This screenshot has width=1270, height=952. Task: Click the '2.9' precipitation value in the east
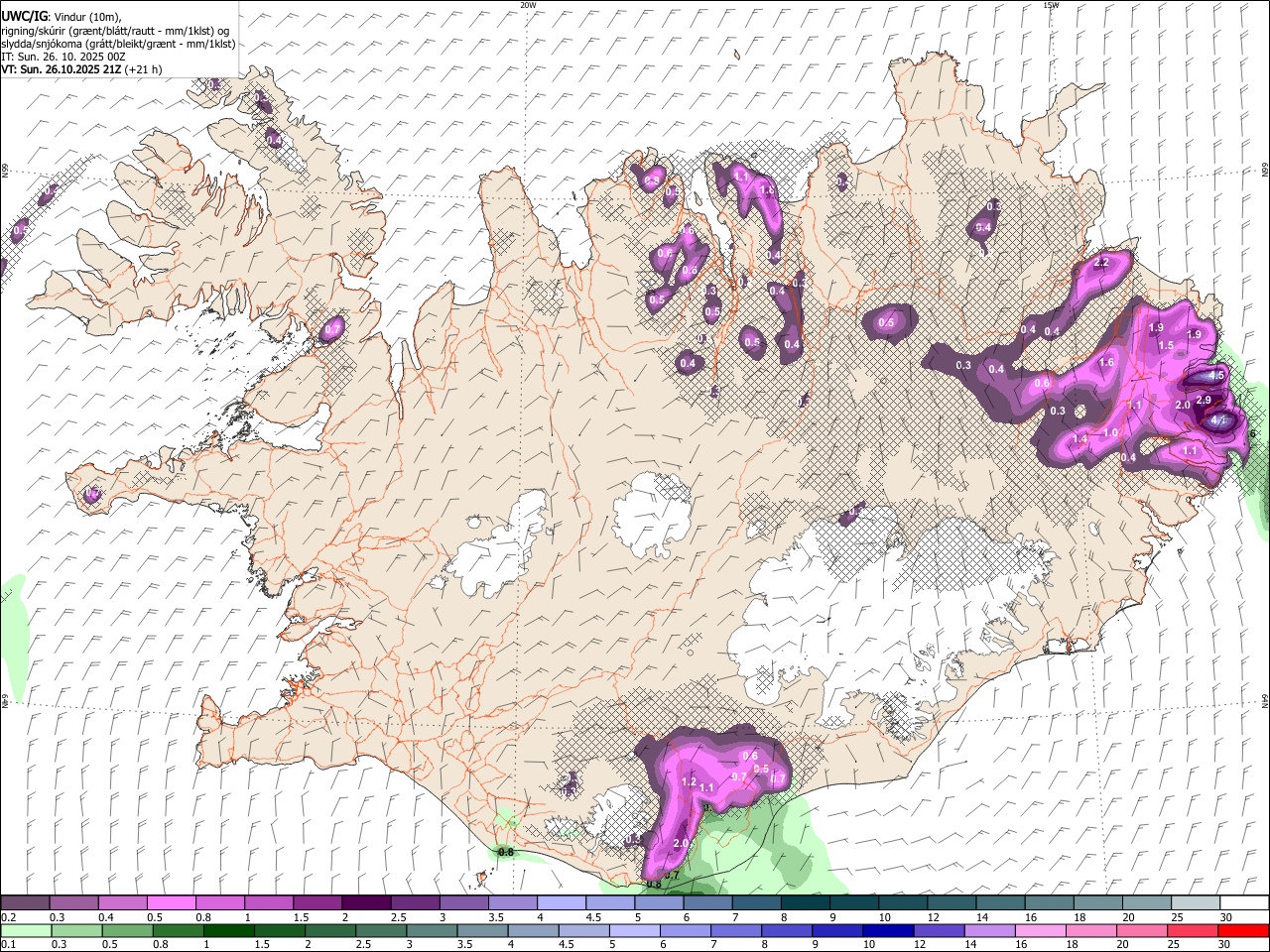[x=1204, y=400]
